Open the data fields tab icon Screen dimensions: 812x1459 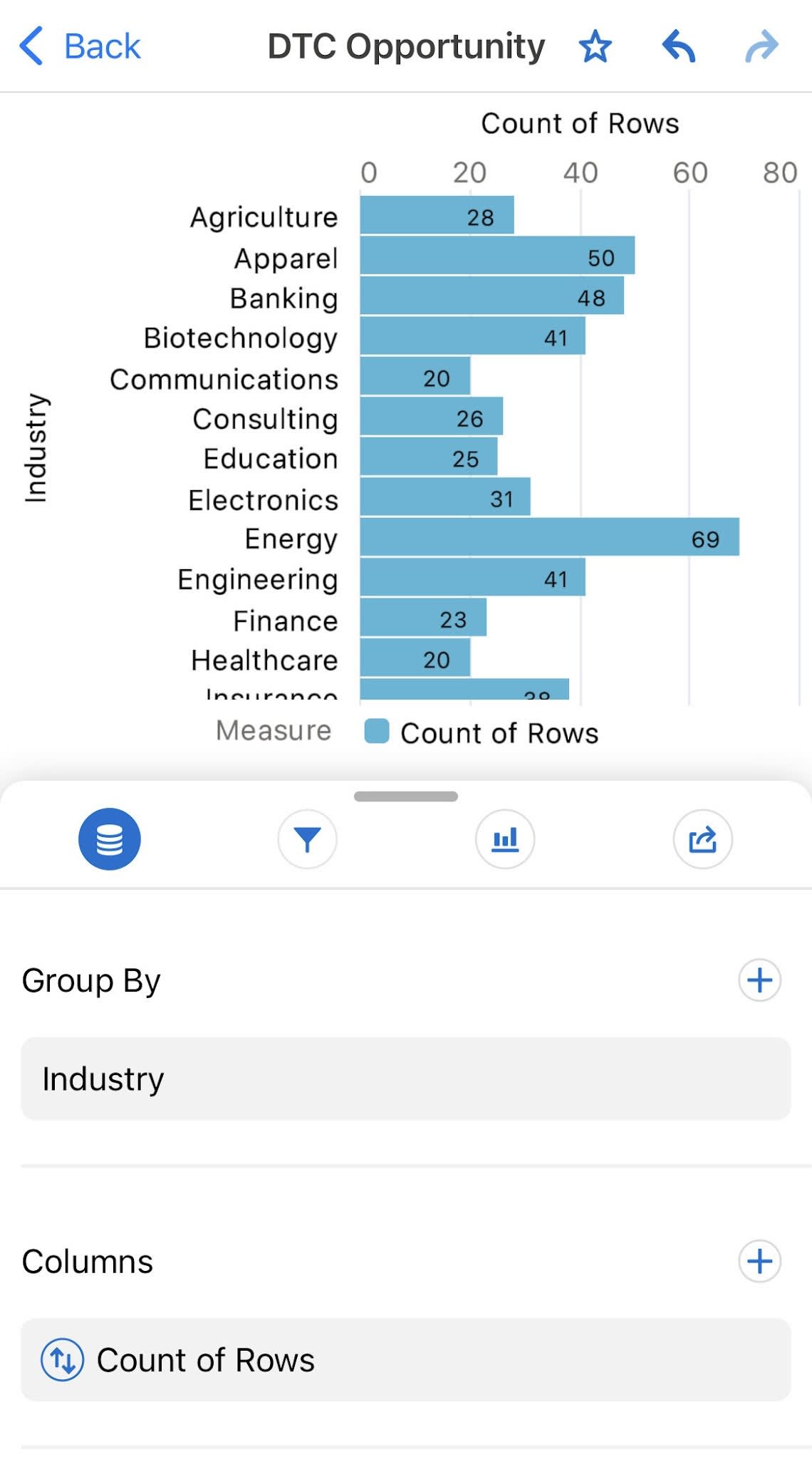click(x=110, y=839)
